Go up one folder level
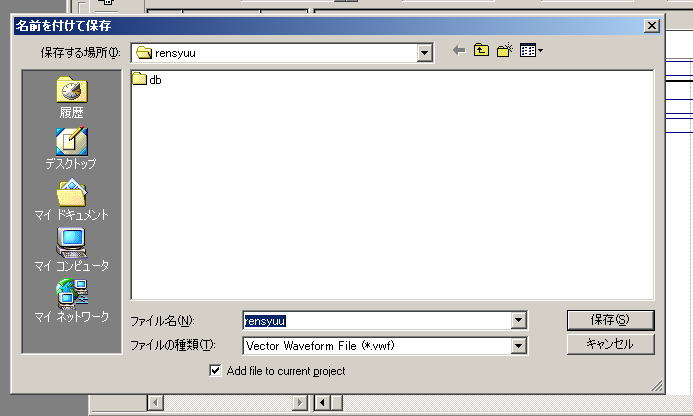The image size is (693, 416). [x=481, y=50]
